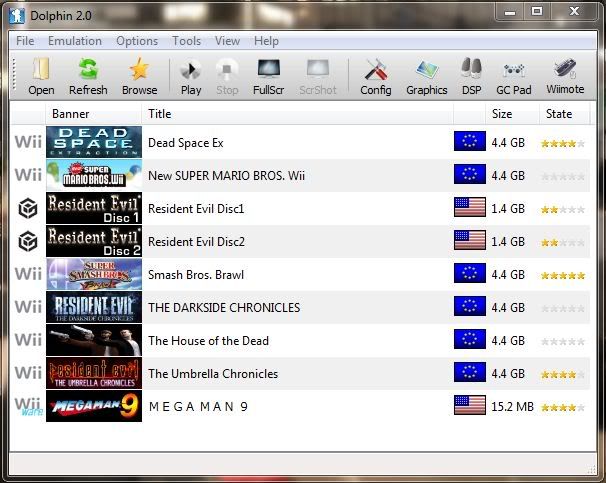Select title THE DARKSIDE CHRONICLES
This screenshot has width=606, height=483.
click(224, 308)
